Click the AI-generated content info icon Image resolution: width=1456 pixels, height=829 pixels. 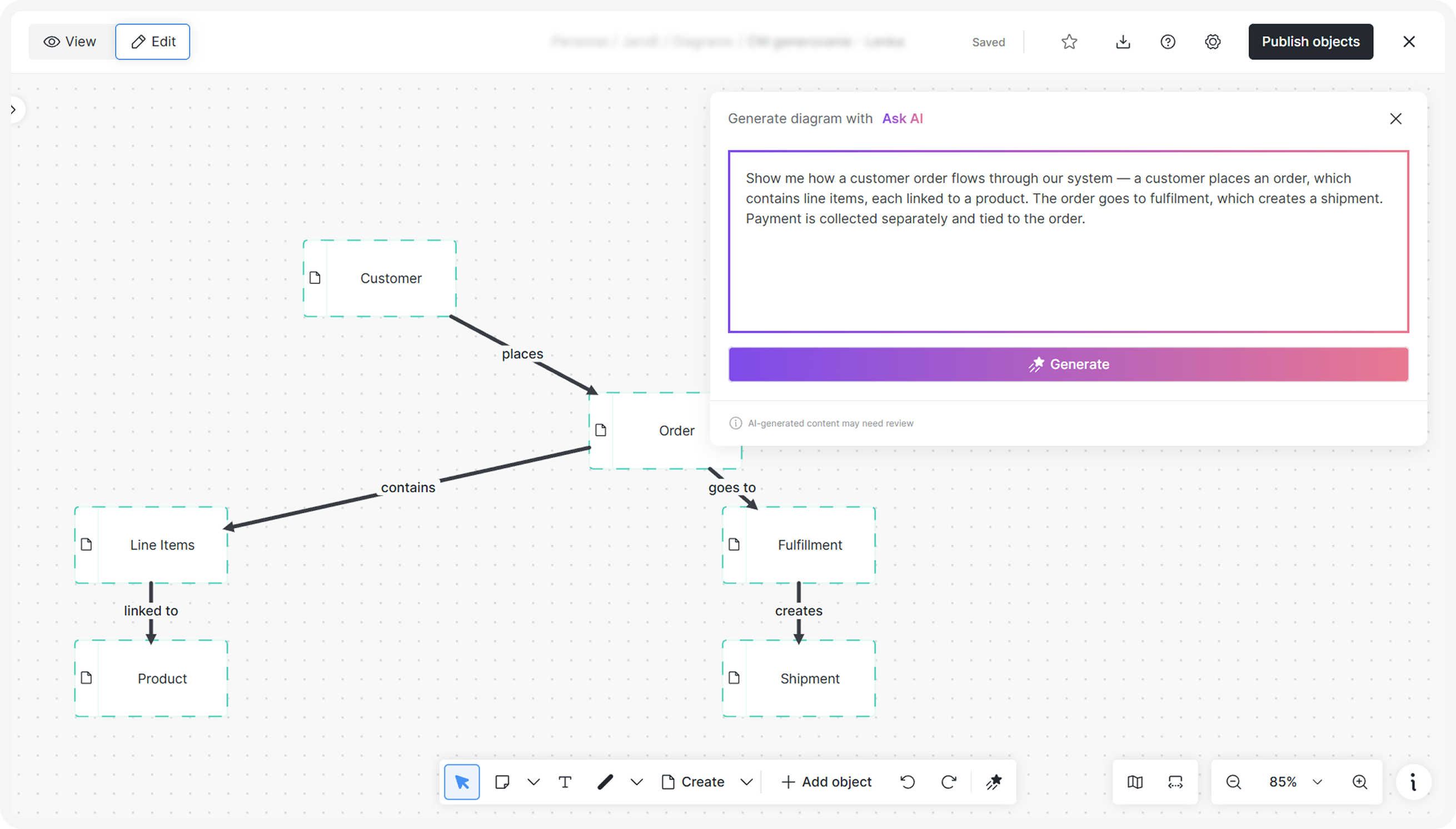[x=736, y=423]
